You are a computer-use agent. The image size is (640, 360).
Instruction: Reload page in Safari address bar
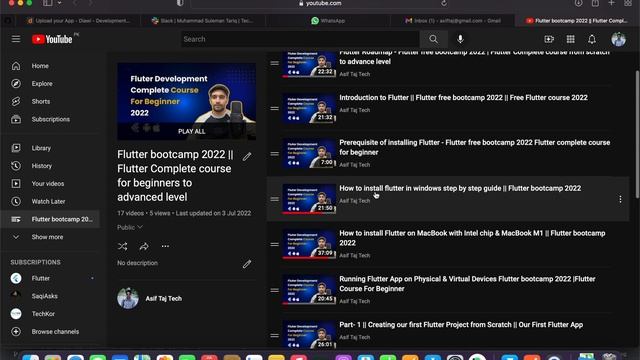click(x=444, y=3)
